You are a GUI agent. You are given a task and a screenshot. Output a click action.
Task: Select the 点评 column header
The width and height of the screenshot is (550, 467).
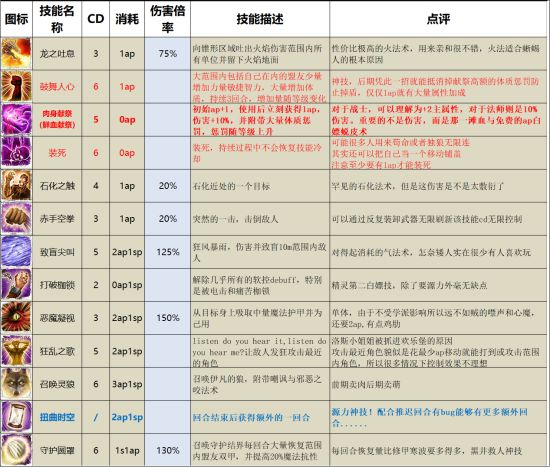tap(438, 19)
